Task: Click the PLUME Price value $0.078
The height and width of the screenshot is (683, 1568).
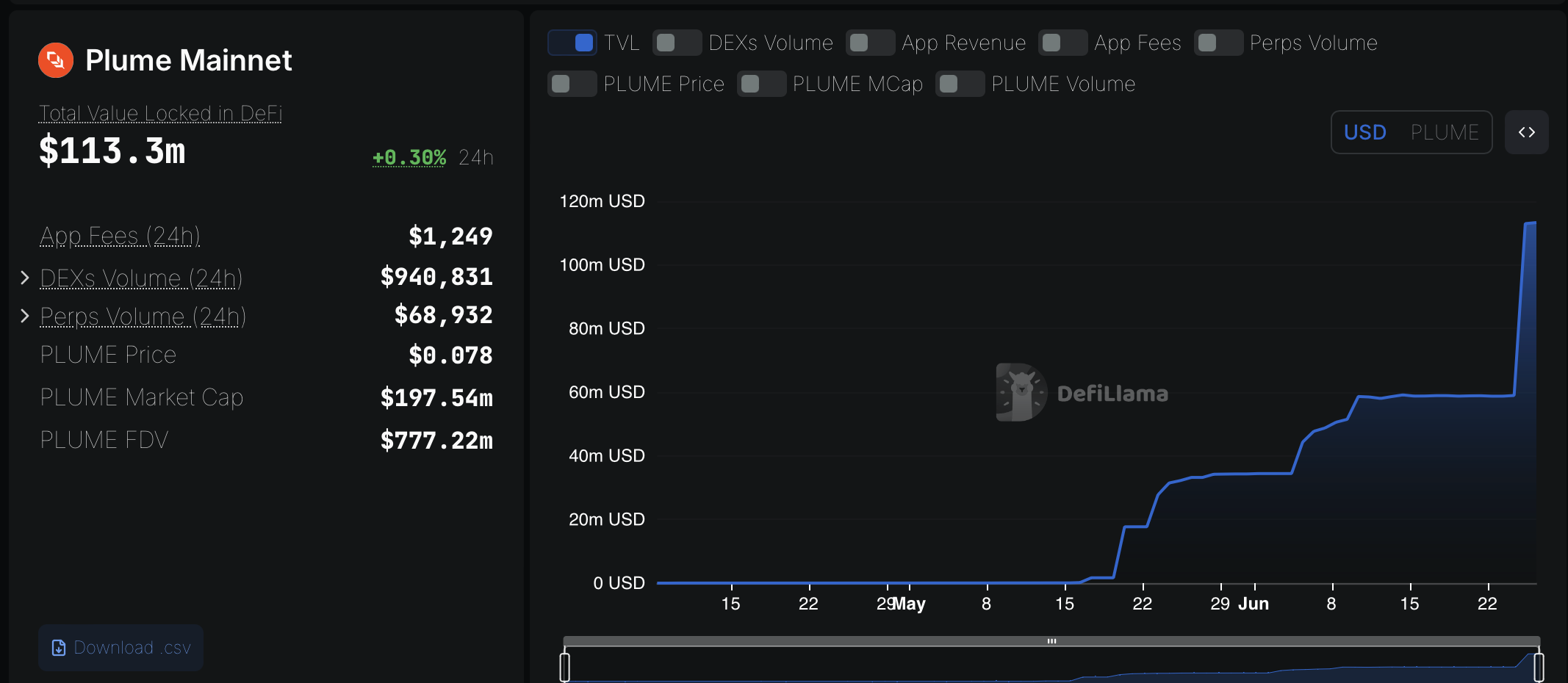Action: click(450, 355)
